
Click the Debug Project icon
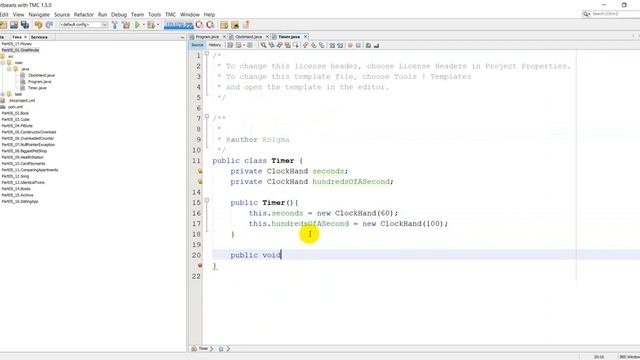tap(151, 25)
